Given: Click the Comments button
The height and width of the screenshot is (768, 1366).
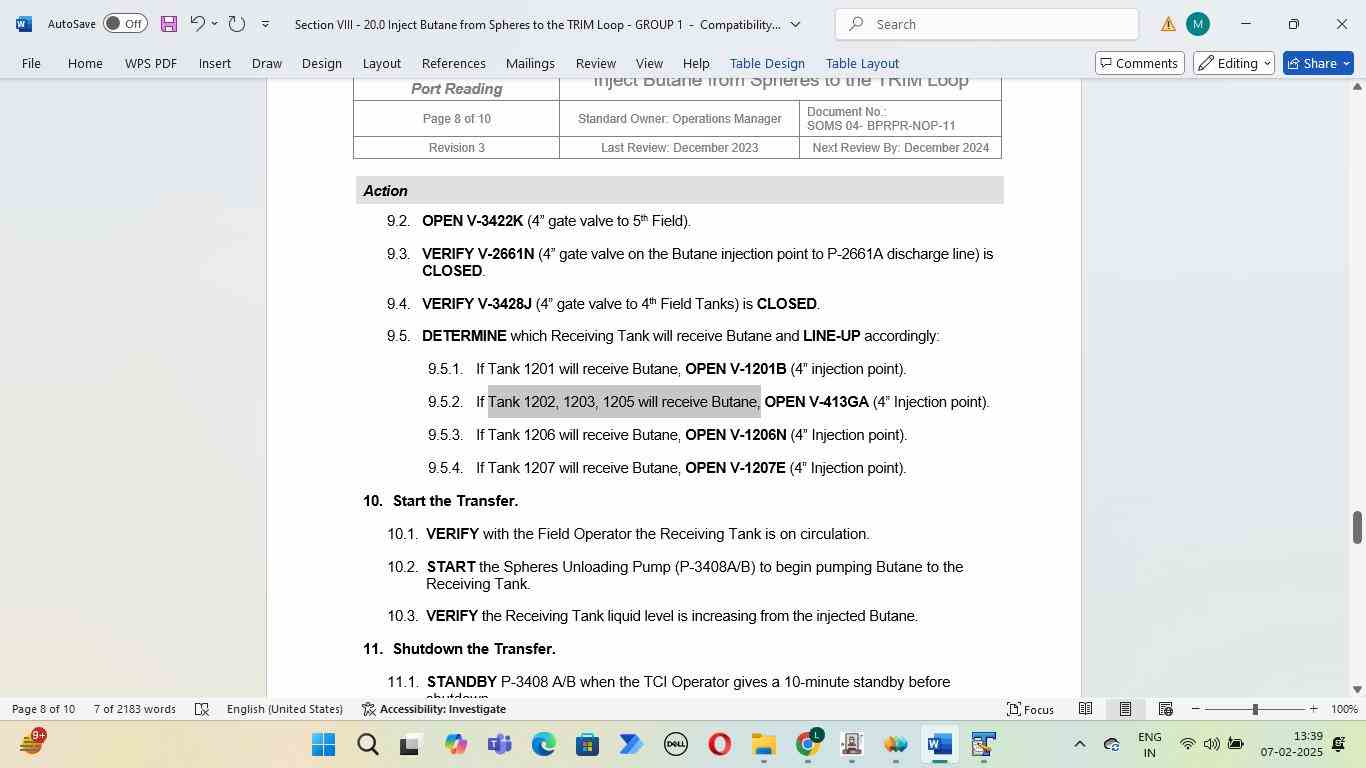Looking at the screenshot, I should tap(1139, 63).
